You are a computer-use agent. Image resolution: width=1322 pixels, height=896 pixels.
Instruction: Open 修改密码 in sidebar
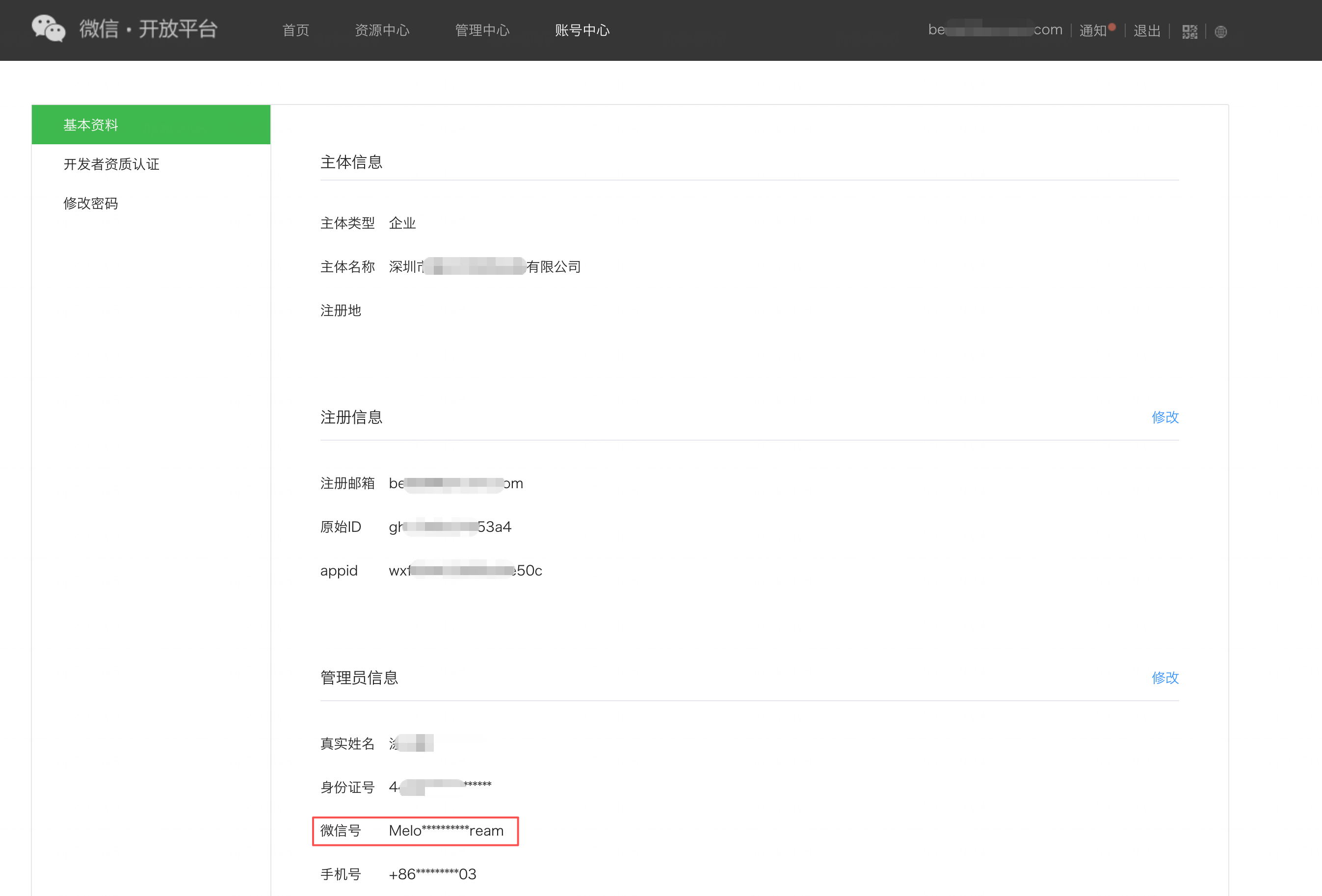click(x=91, y=203)
